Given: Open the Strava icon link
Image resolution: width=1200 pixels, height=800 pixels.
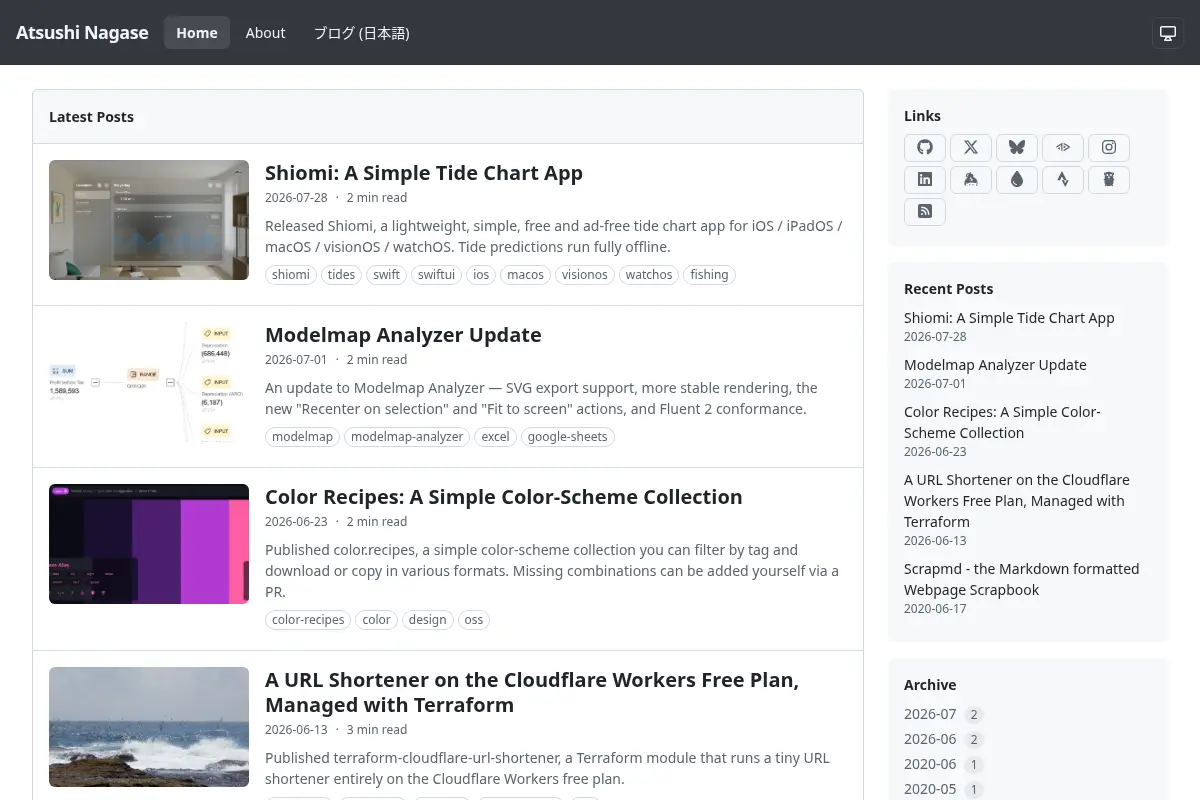Looking at the screenshot, I should coord(1063,180).
